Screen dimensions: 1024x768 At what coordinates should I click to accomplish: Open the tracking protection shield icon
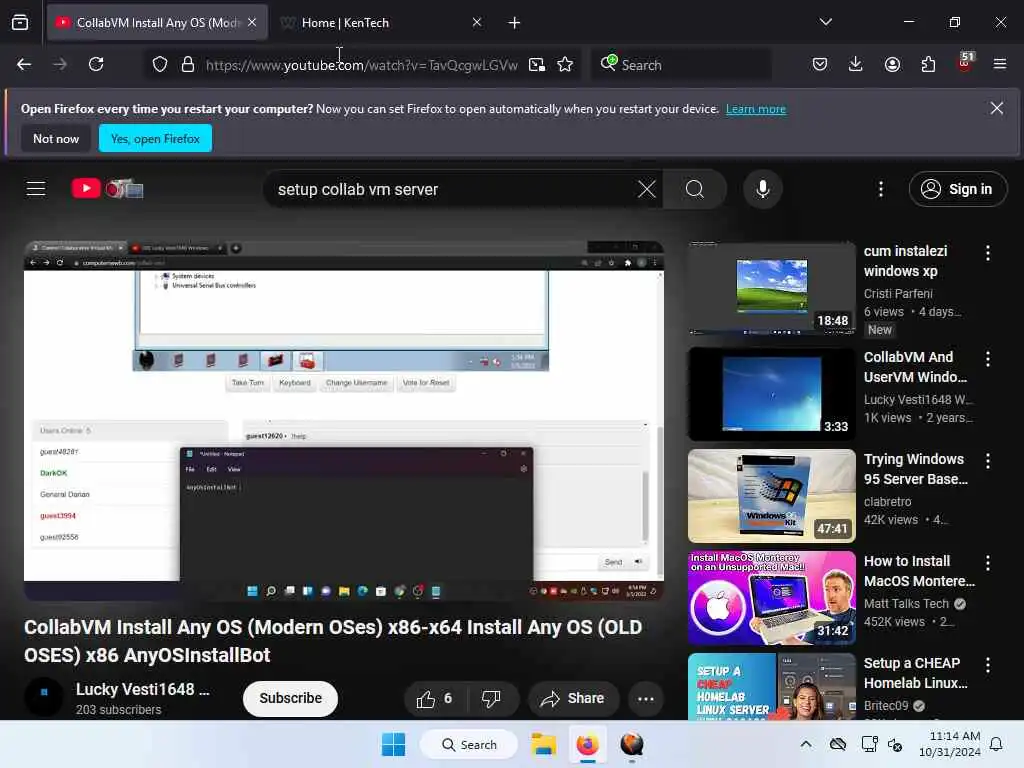coord(160,64)
